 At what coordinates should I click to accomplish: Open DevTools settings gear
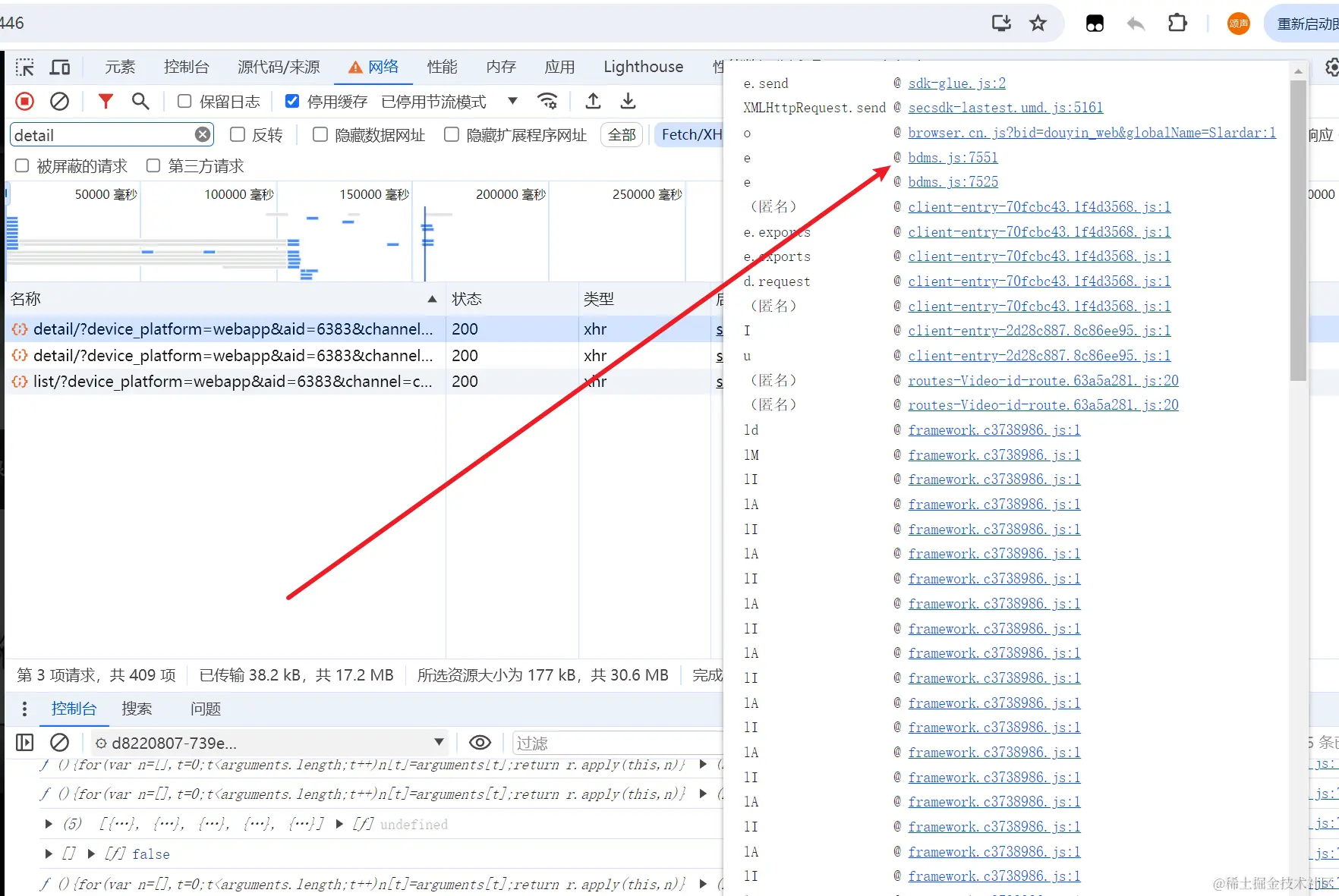point(1332,68)
